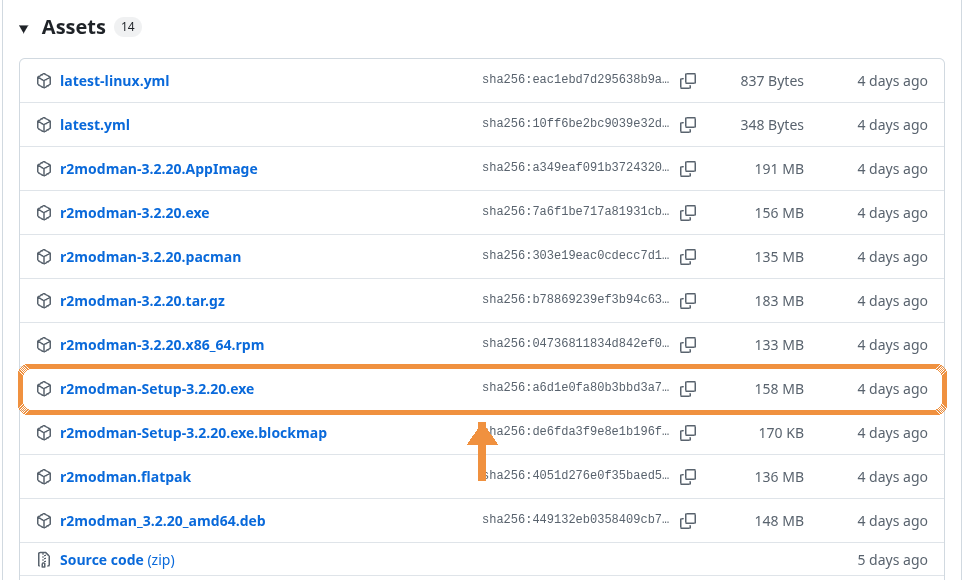Image resolution: width=970 pixels, height=580 pixels.
Task: Click the Assets heading
Action: pos(74,27)
